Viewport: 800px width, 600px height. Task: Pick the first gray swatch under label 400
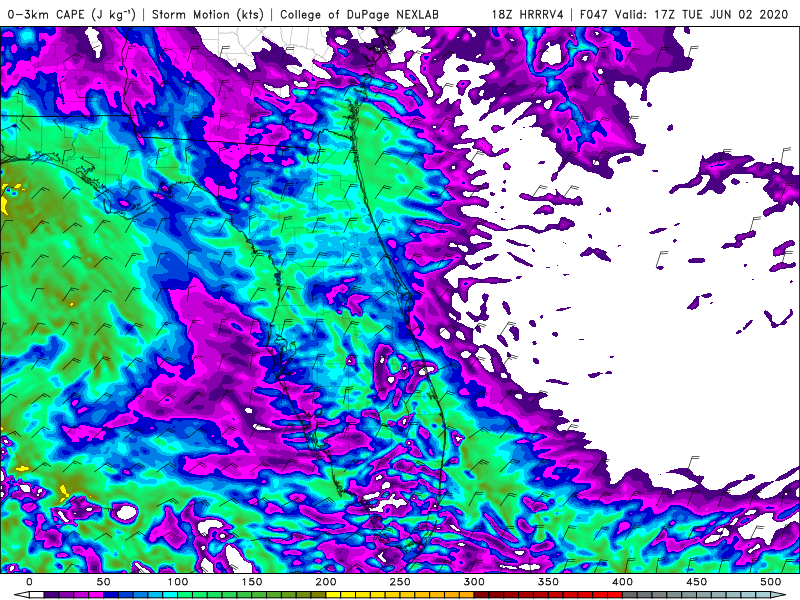click(x=630, y=595)
